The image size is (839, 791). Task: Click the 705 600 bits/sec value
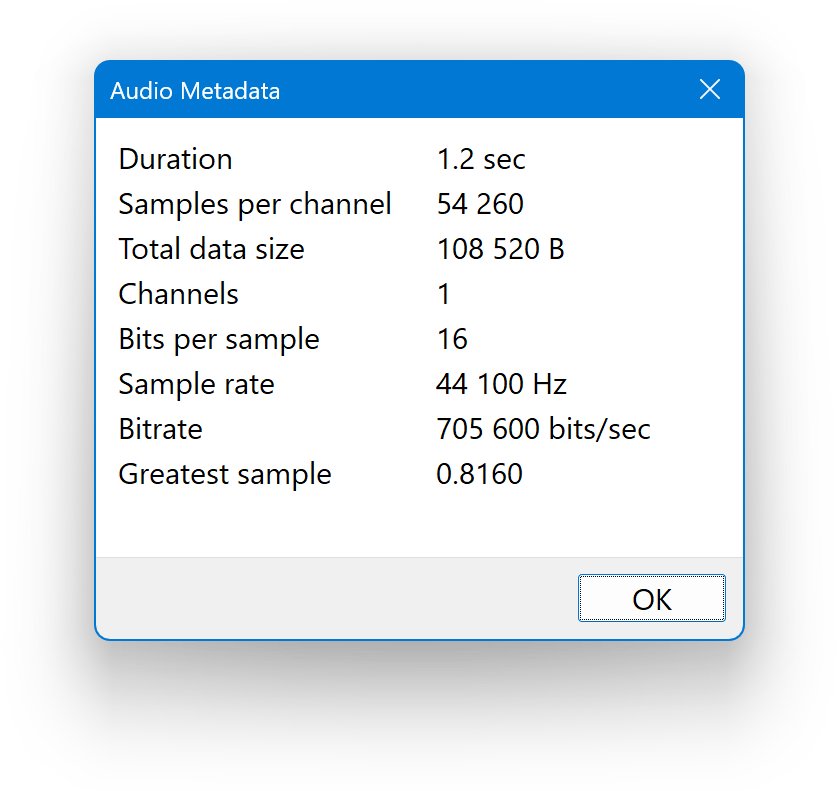pyautogui.click(x=543, y=429)
